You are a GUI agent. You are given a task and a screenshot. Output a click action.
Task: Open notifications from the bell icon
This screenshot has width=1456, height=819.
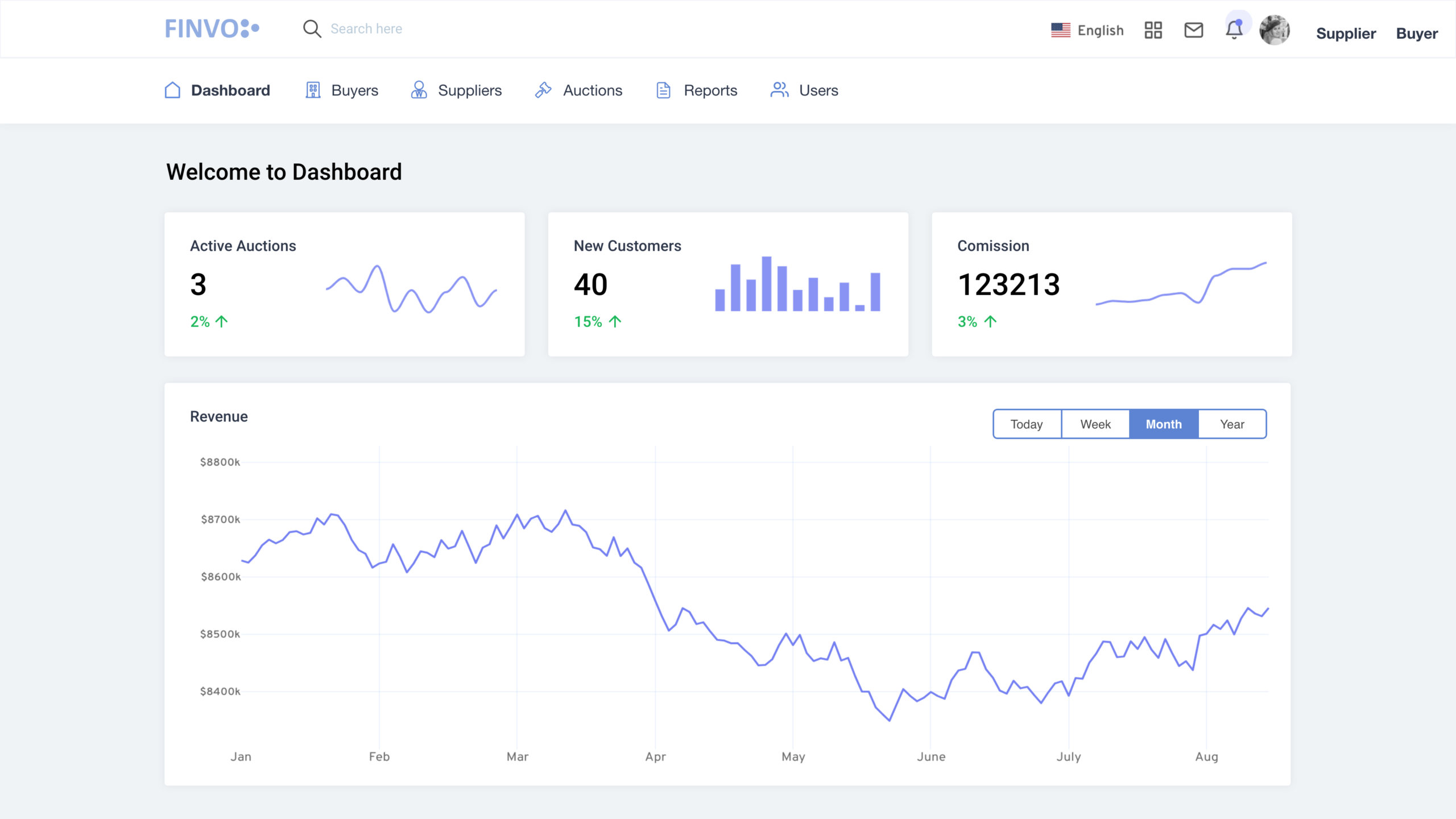click(x=1234, y=31)
